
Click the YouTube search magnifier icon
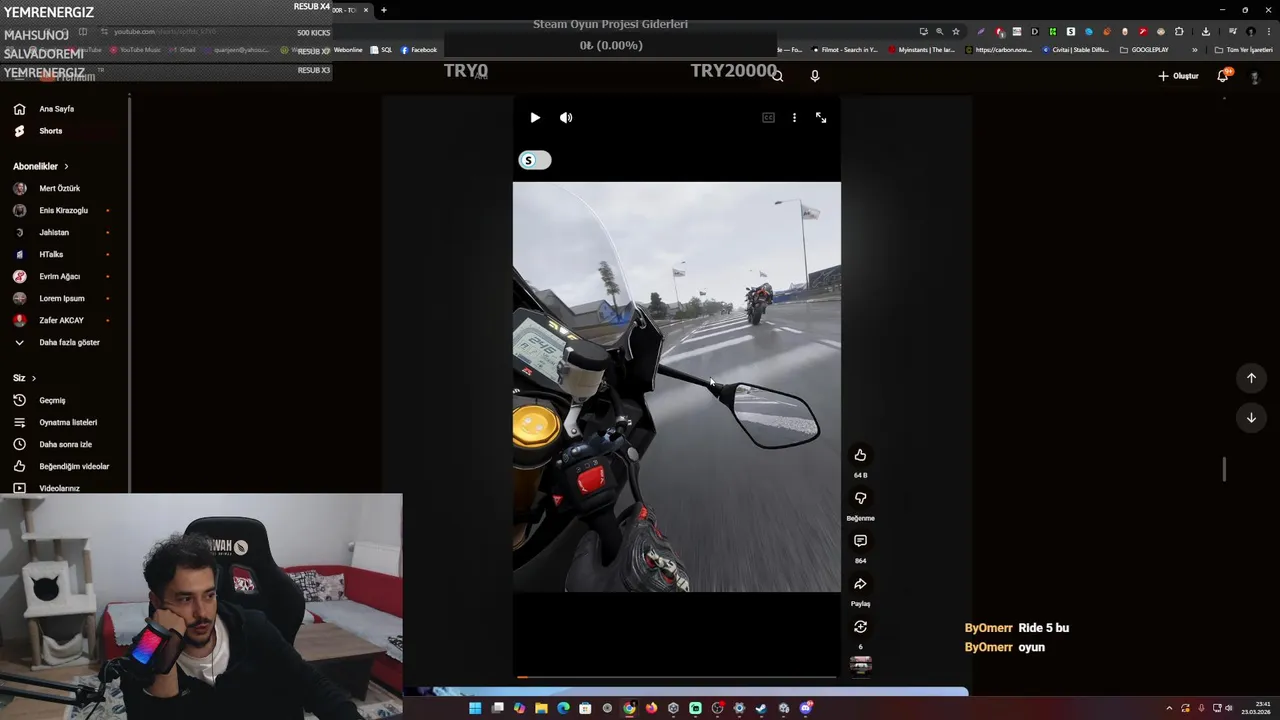coord(777,76)
